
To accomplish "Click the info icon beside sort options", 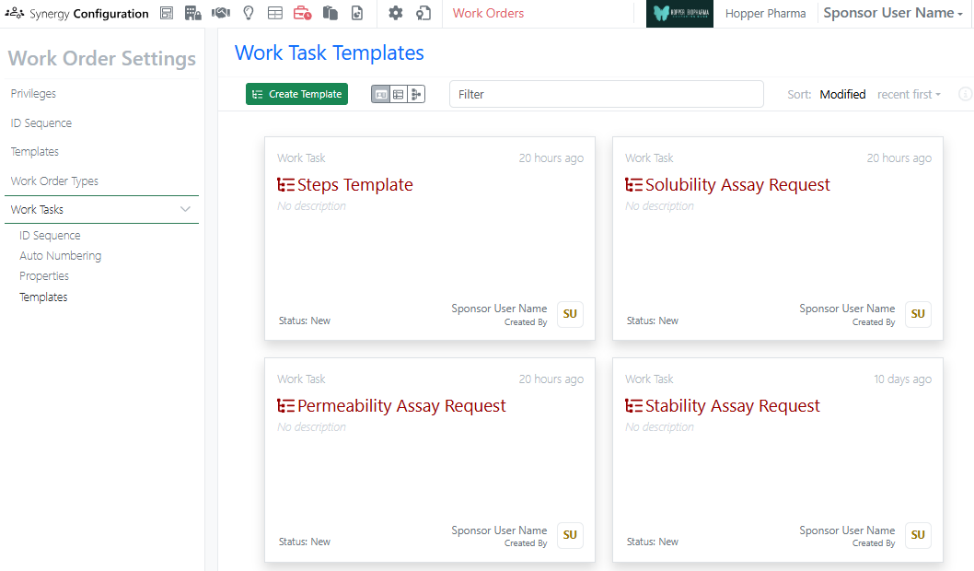I will 965,94.
